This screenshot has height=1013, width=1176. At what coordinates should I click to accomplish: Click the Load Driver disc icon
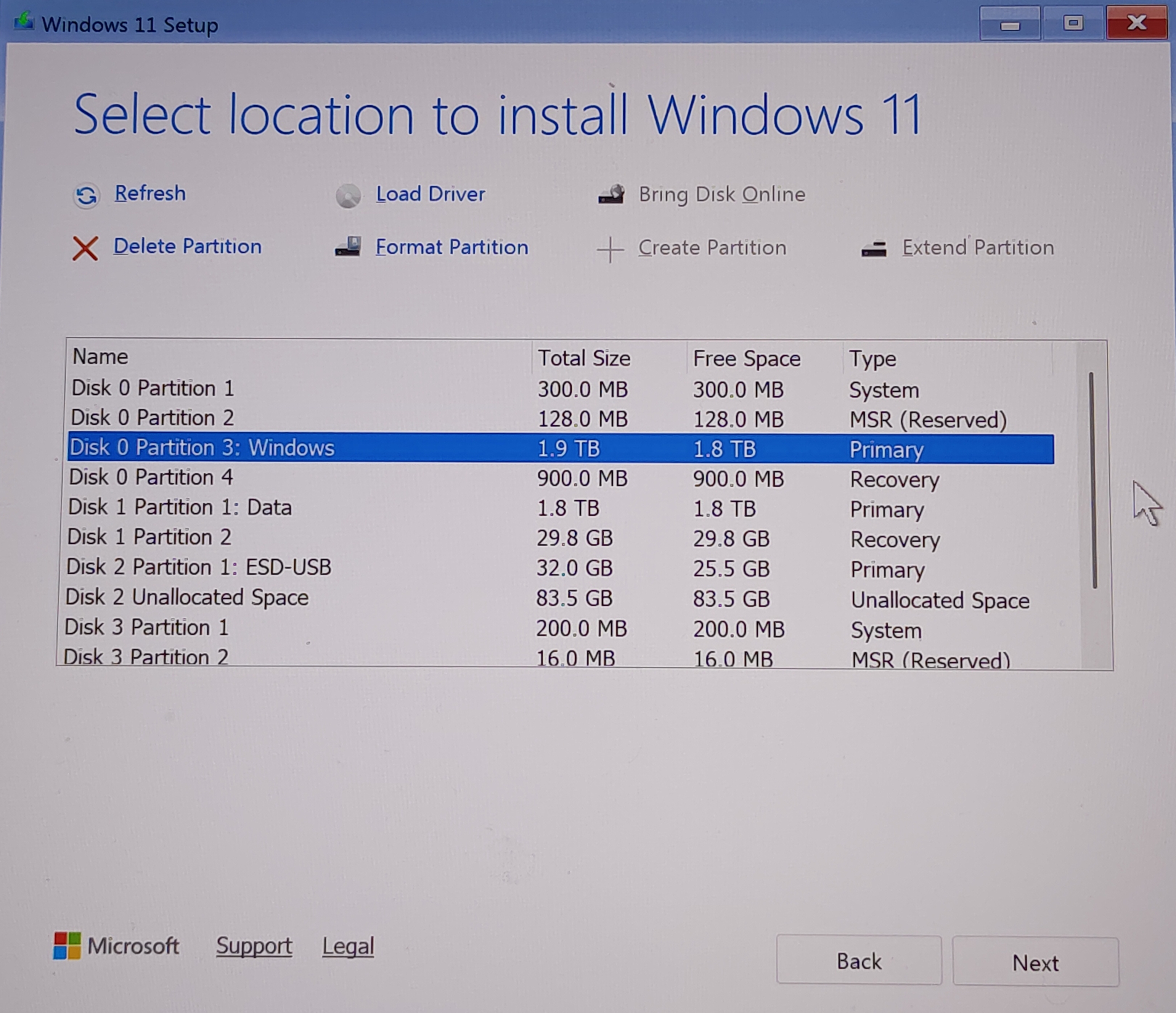(x=348, y=196)
